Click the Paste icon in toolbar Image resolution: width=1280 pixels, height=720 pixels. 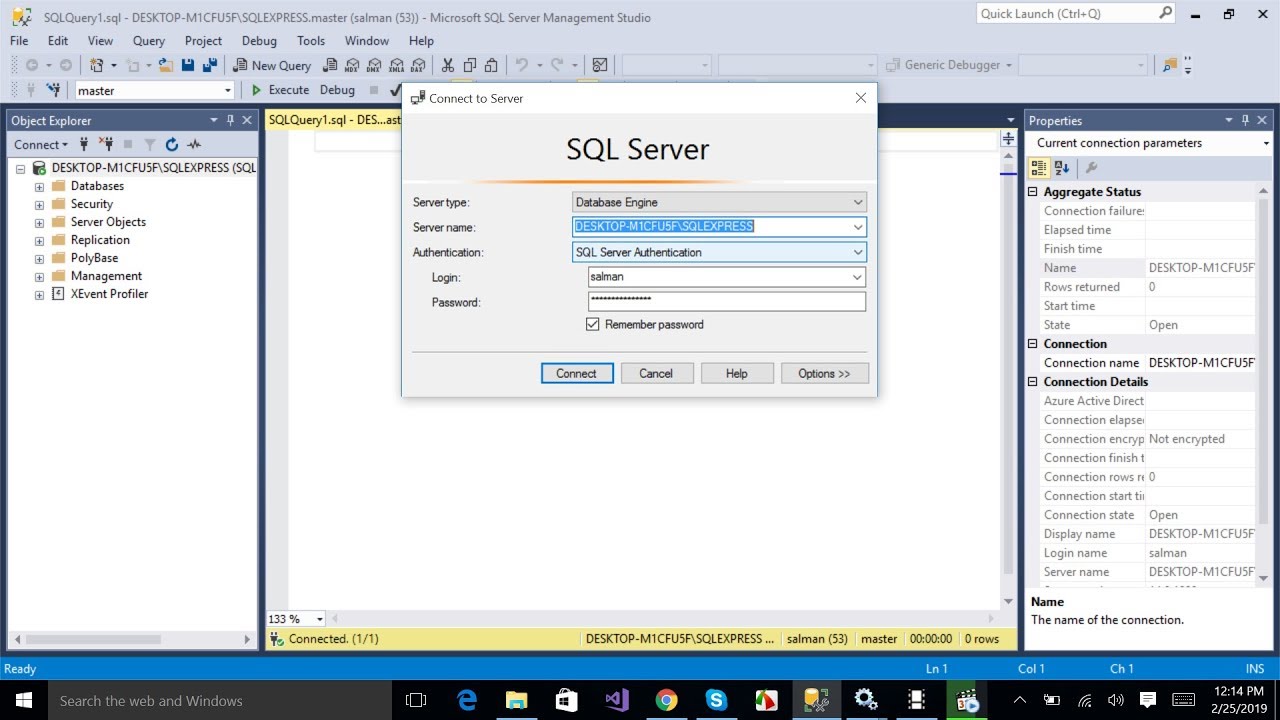pyautogui.click(x=491, y=65)
